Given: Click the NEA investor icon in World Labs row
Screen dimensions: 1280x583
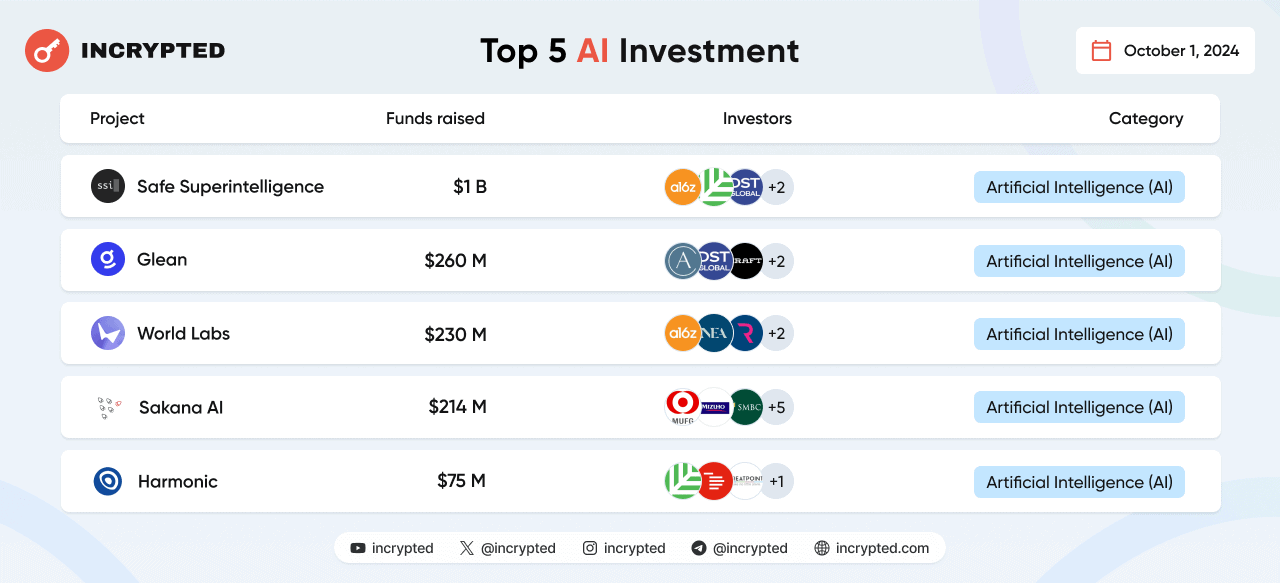Looking at the screenshot, I should (714, 333).
